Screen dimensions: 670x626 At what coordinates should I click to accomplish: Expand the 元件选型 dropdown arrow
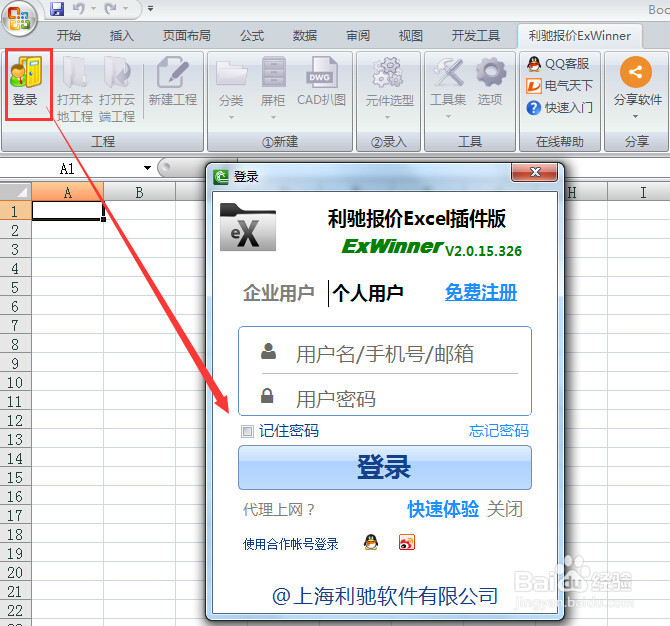388,118
